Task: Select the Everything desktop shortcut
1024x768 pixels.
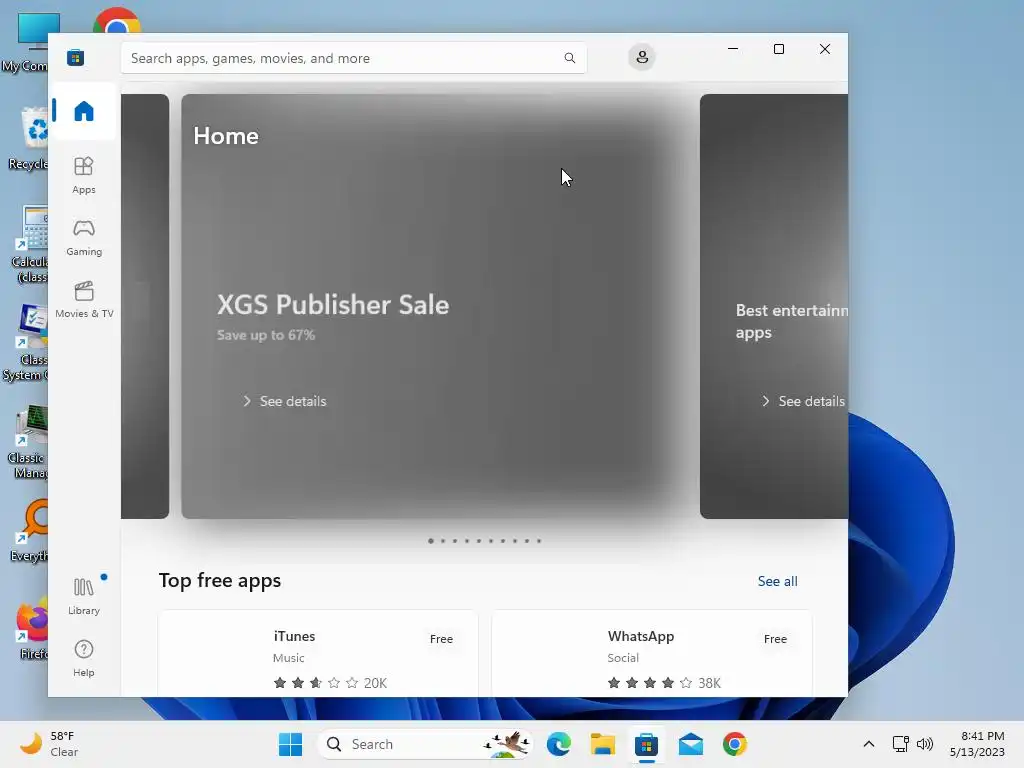Action: point(29,530)
